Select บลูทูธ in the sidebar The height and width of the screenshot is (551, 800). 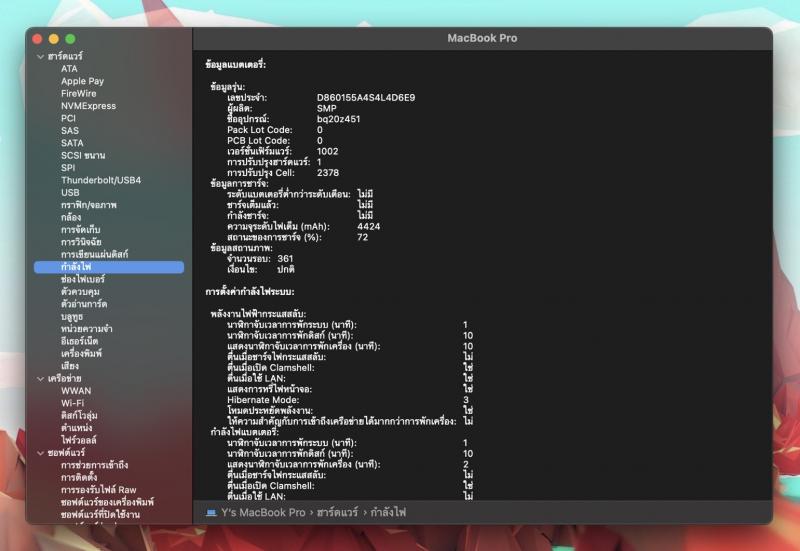click(72, 316)
